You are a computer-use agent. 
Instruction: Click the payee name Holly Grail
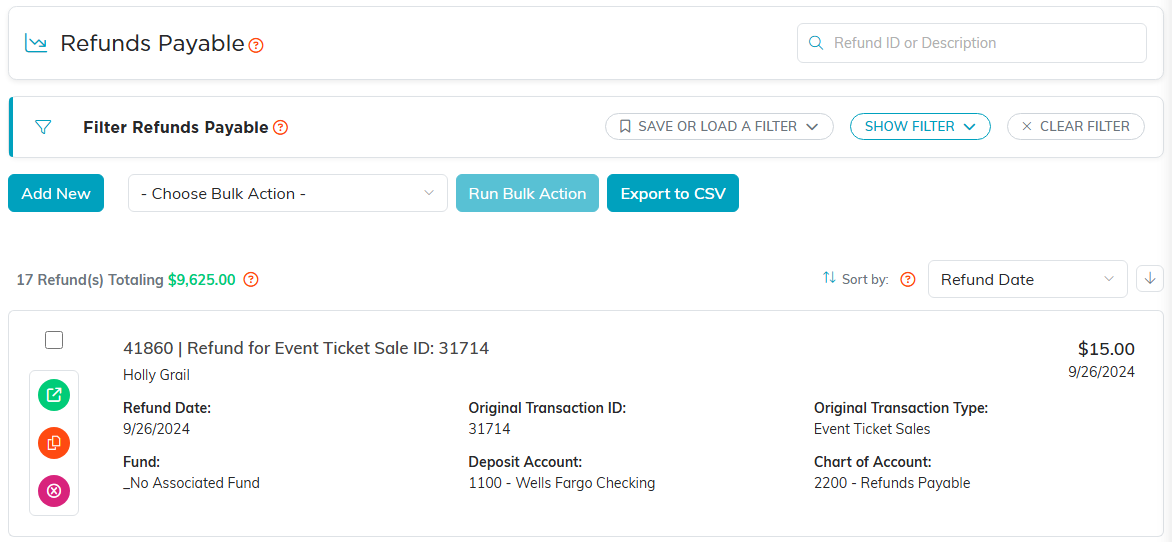(x=156, y=375)
